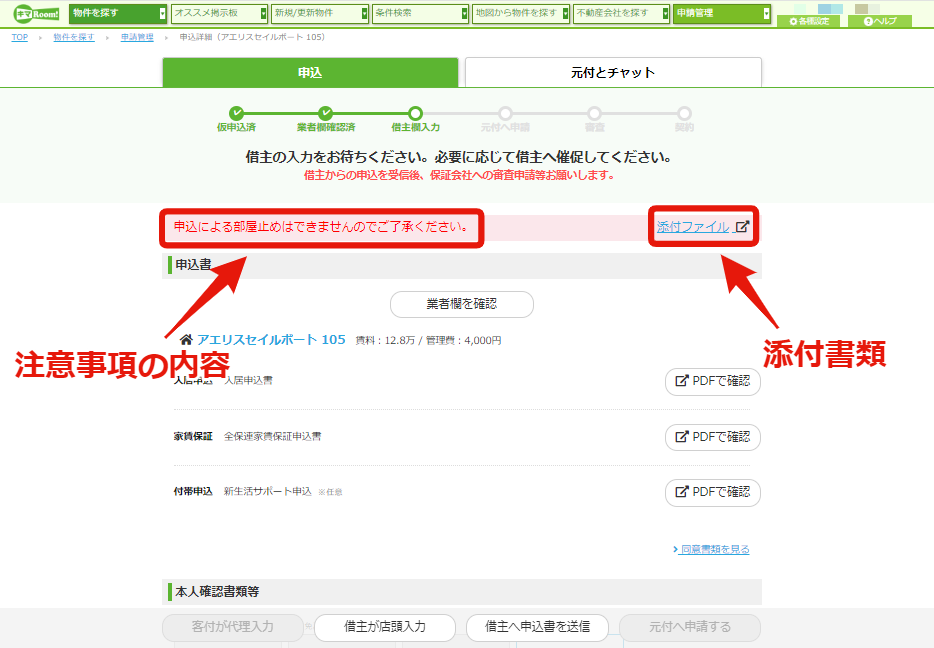The width and height of the screenshot is (934, 648).
Task: Open 入居申込書 with PDFで確認
Action: (712, 381)
